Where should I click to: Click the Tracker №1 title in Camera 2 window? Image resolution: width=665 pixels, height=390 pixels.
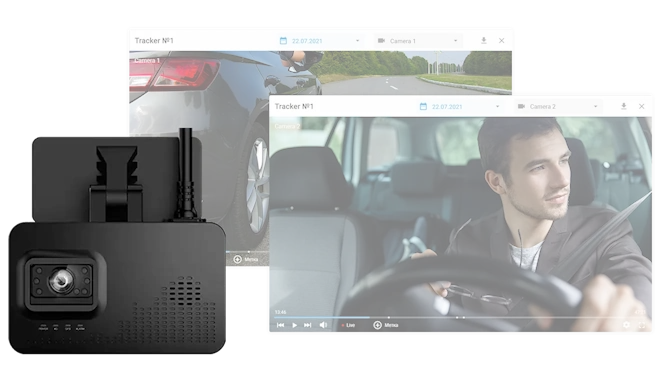click(294, 106)
